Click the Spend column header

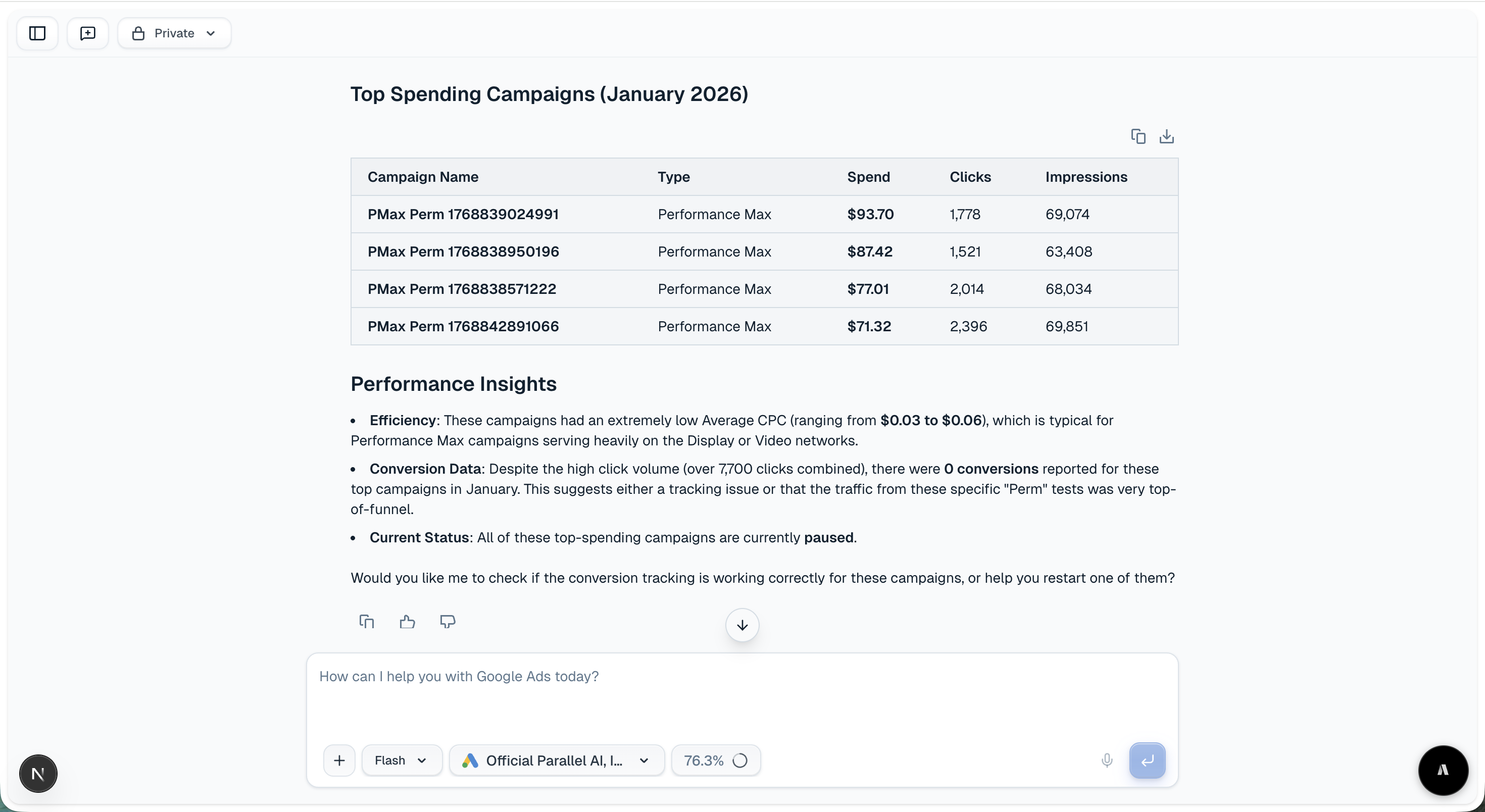point(868,177)
